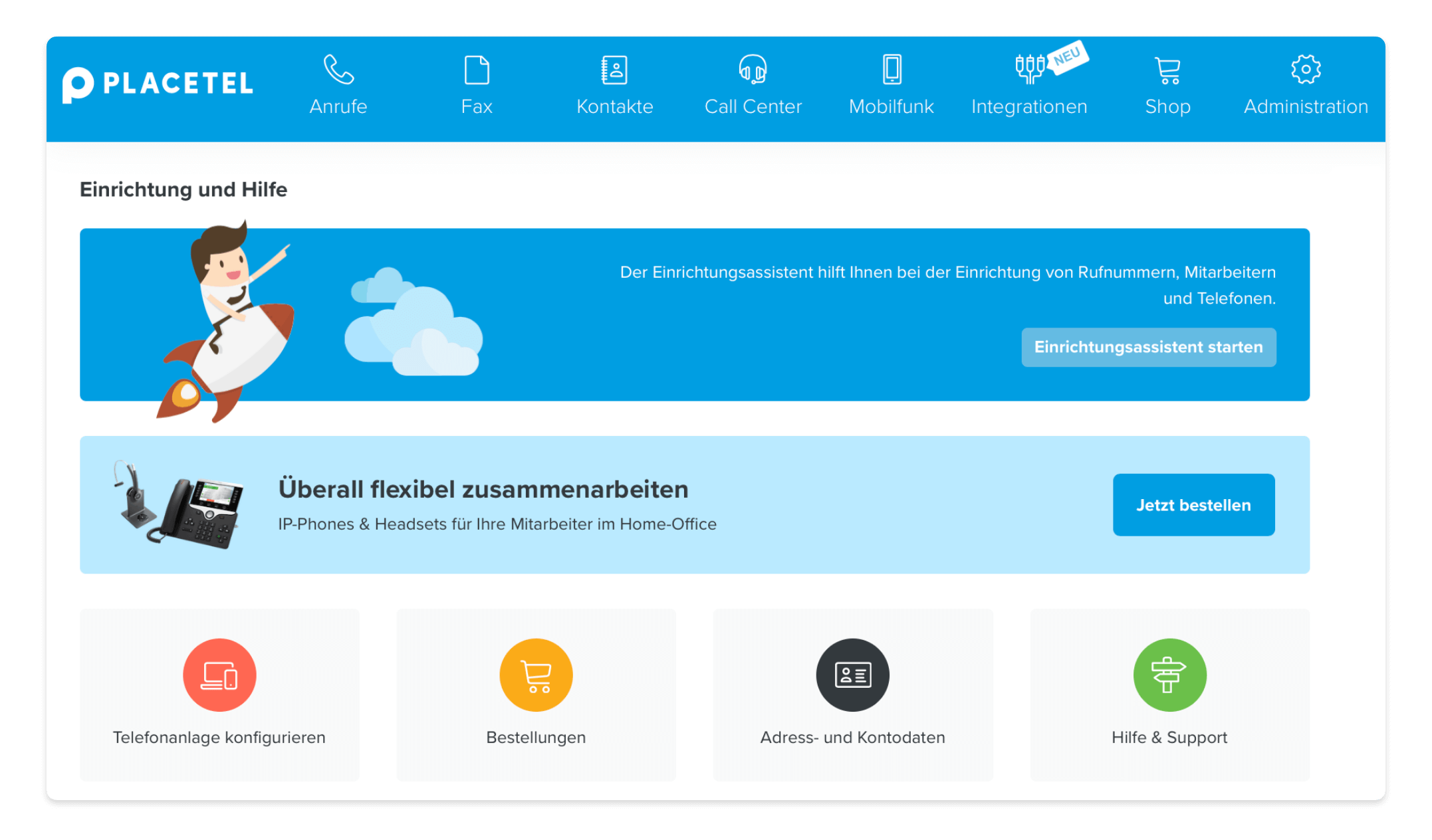This screenshot has height=840, width=1432.
Task: Click red Telefonanlage konfigurieren circle icon
Action: click(x=219, y=675)
